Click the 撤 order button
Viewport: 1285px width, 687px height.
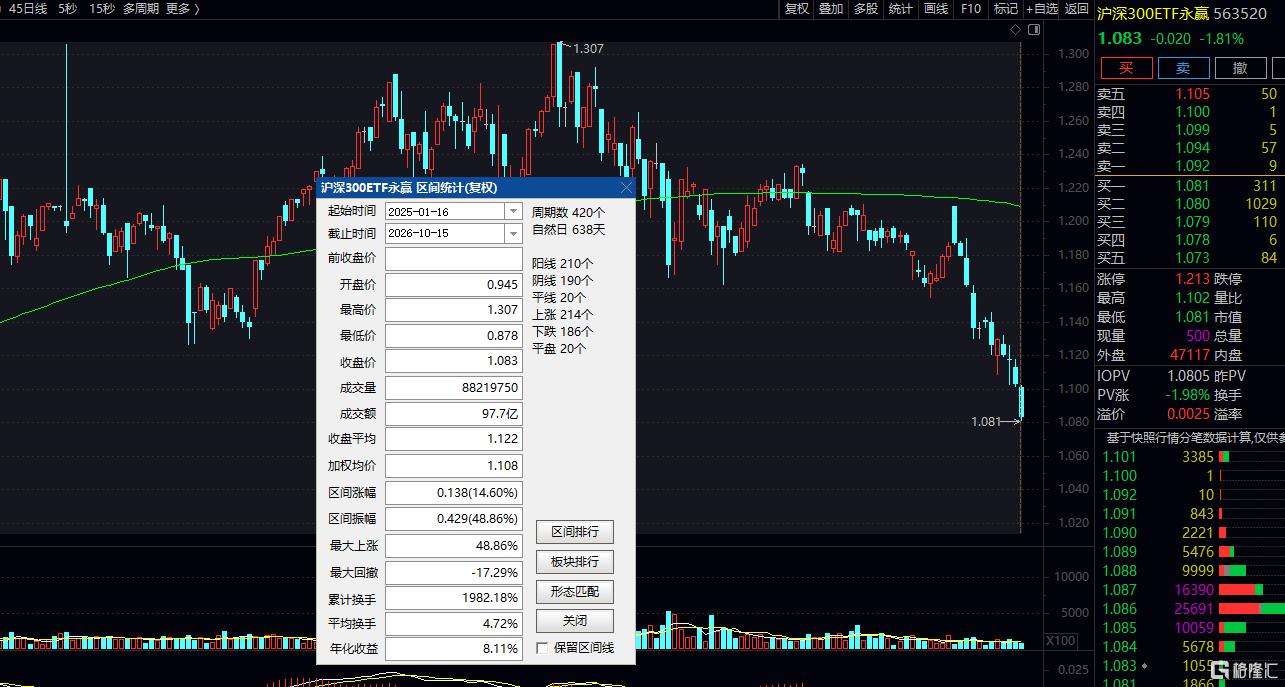pyautogui.click(x=1240, y=68)
